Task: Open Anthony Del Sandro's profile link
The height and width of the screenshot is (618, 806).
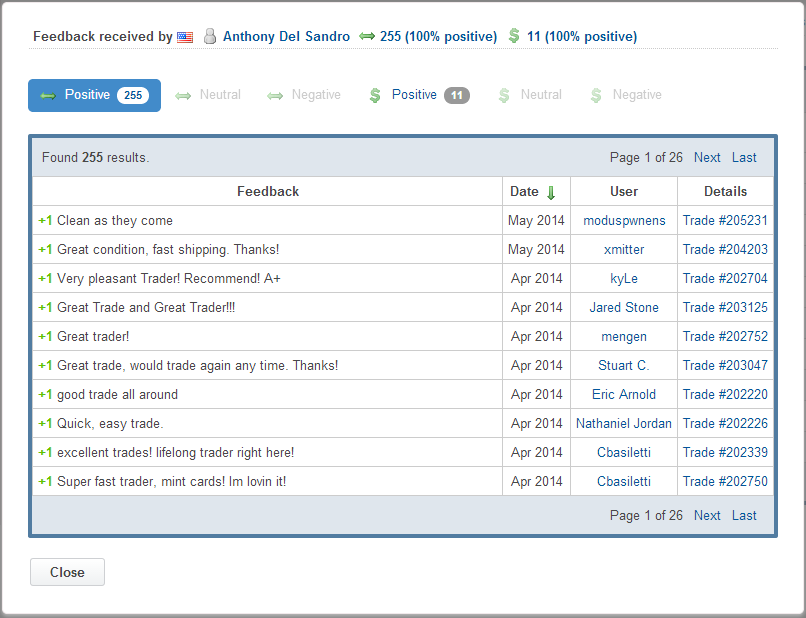Action: click(286, 37)
